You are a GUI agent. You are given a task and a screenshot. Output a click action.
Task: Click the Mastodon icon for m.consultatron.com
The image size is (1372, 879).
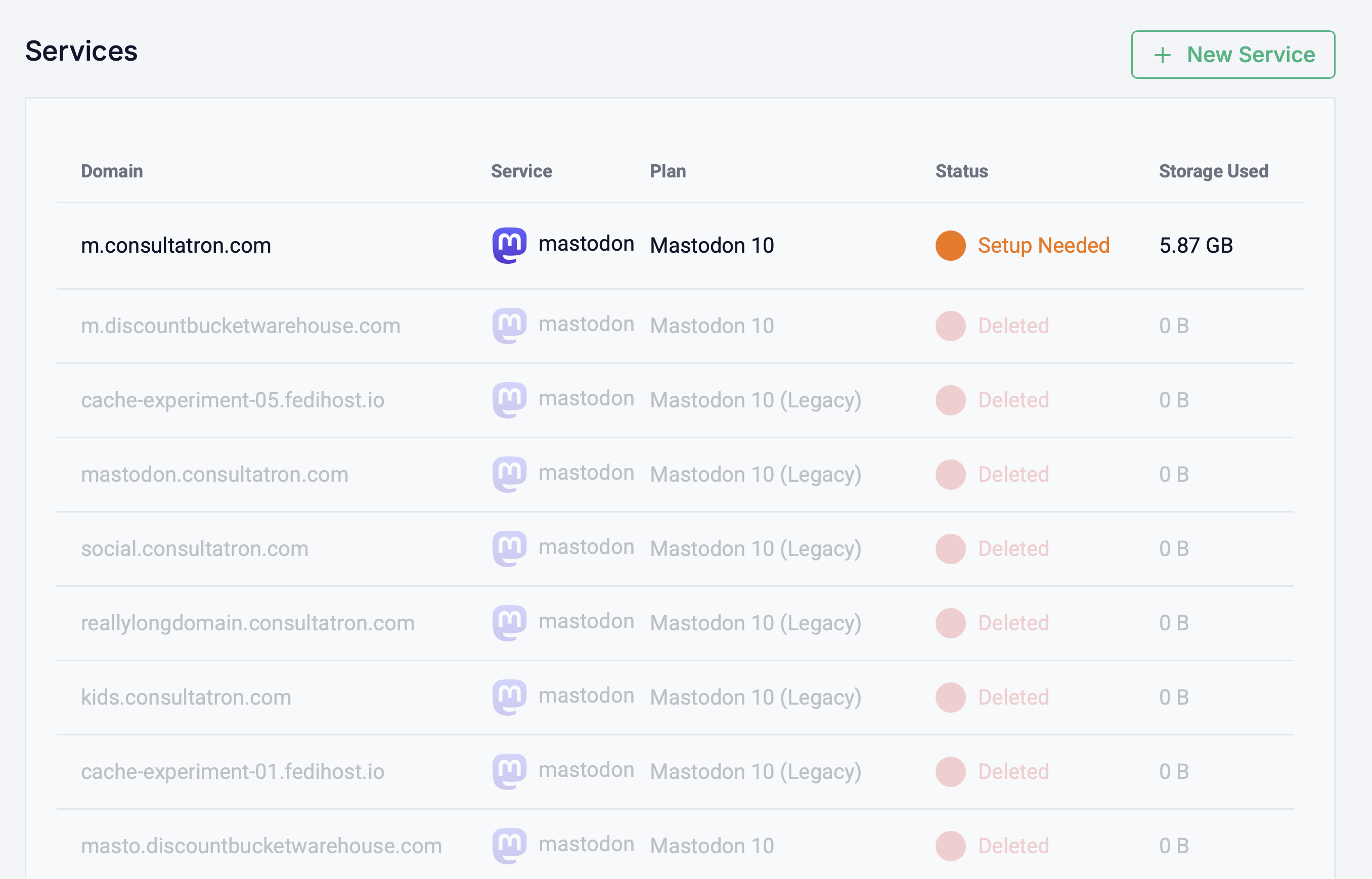(509, 246)
